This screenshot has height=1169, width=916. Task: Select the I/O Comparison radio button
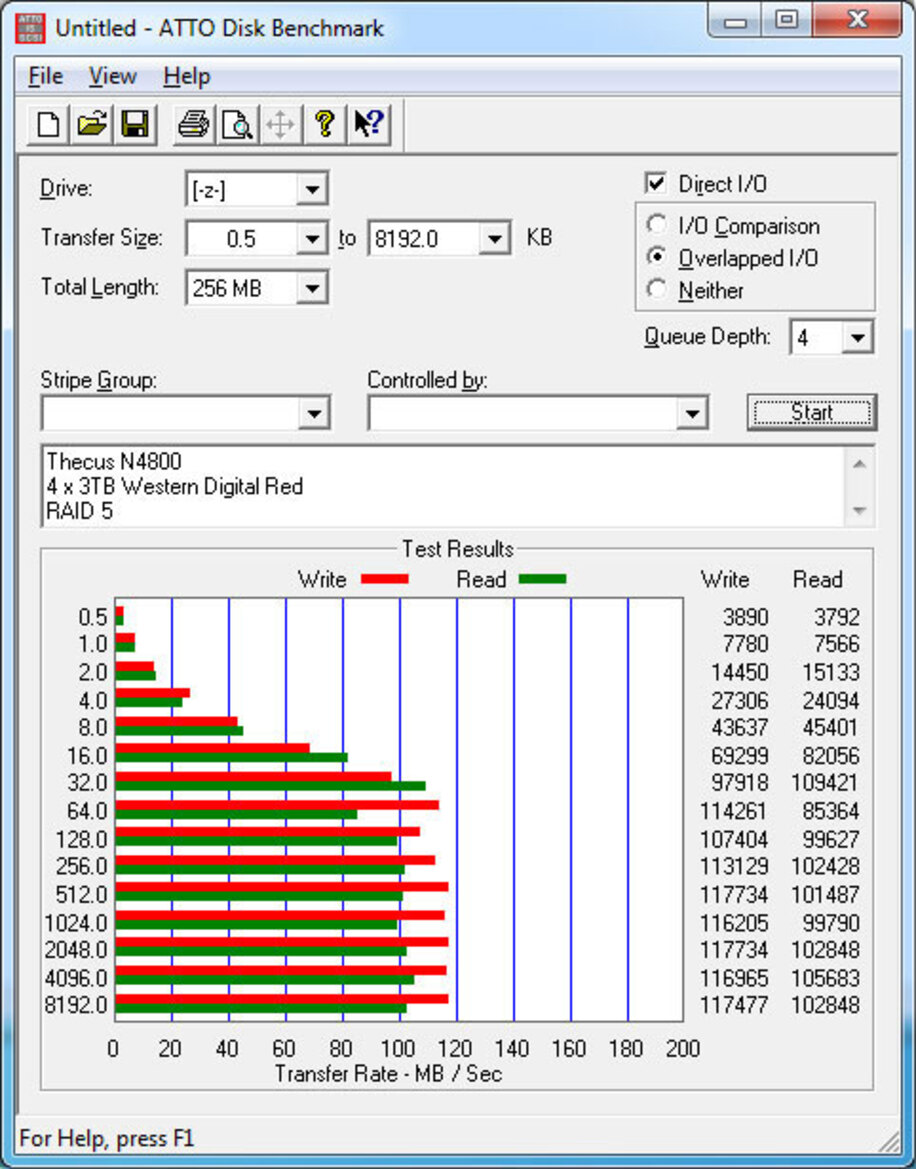(x=657, y=224)
